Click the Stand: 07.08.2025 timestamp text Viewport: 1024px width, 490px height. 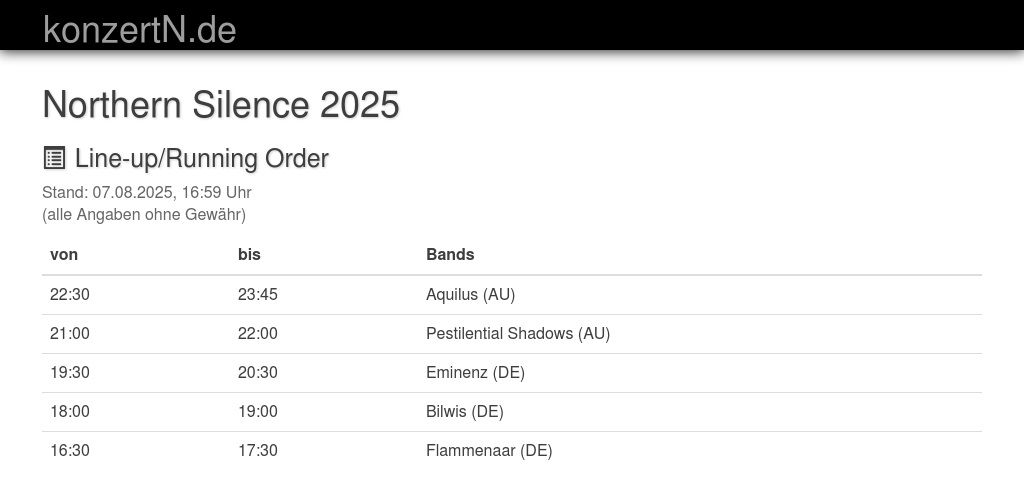tap(146, 192)
